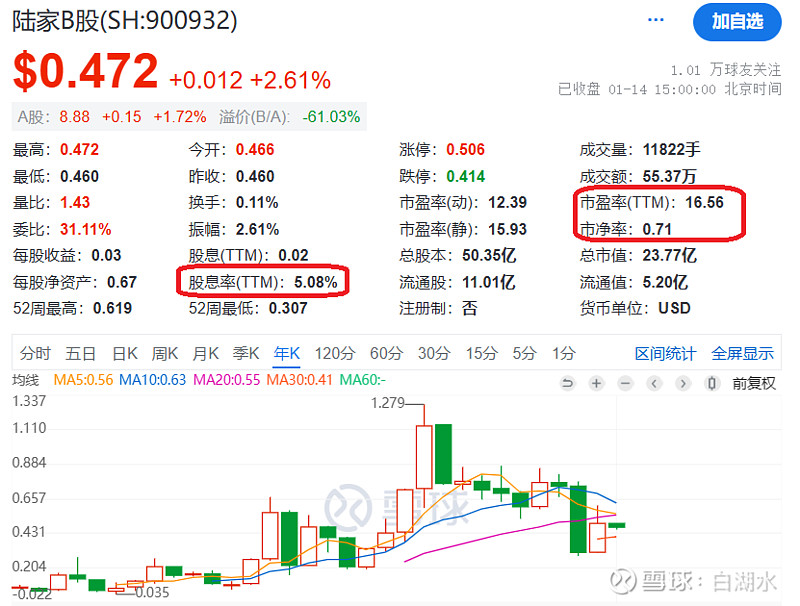Click the 万球友关注 follower count
This screenshot has height=606, width=800.
coord(726,70)
